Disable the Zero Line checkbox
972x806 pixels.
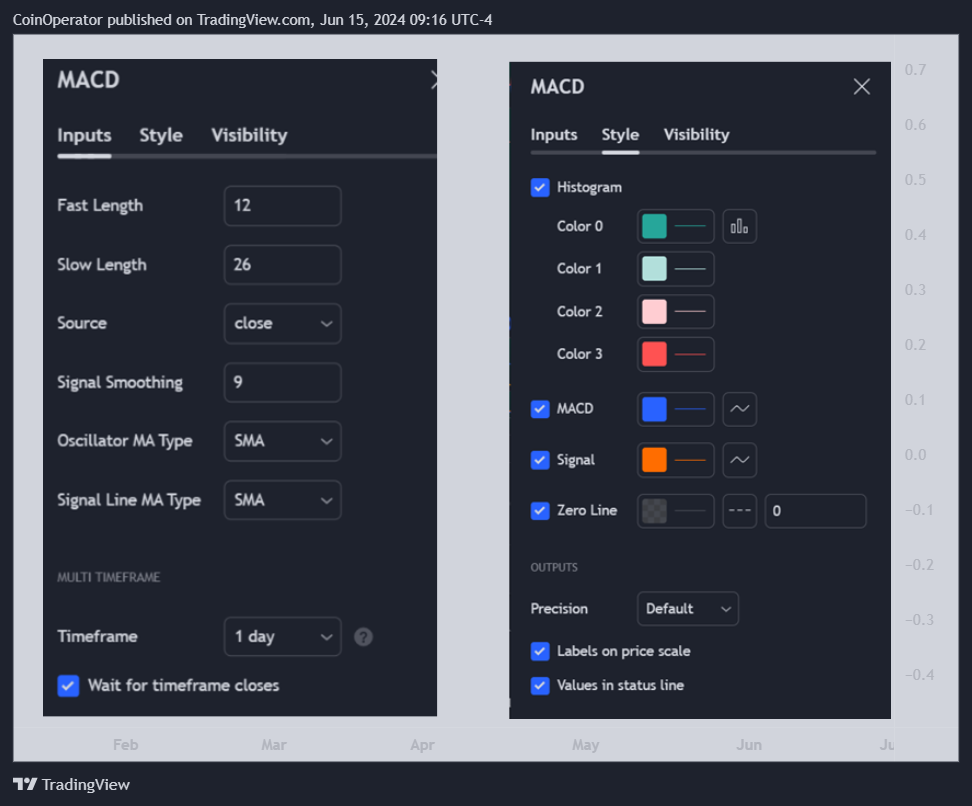click(540, 511)
